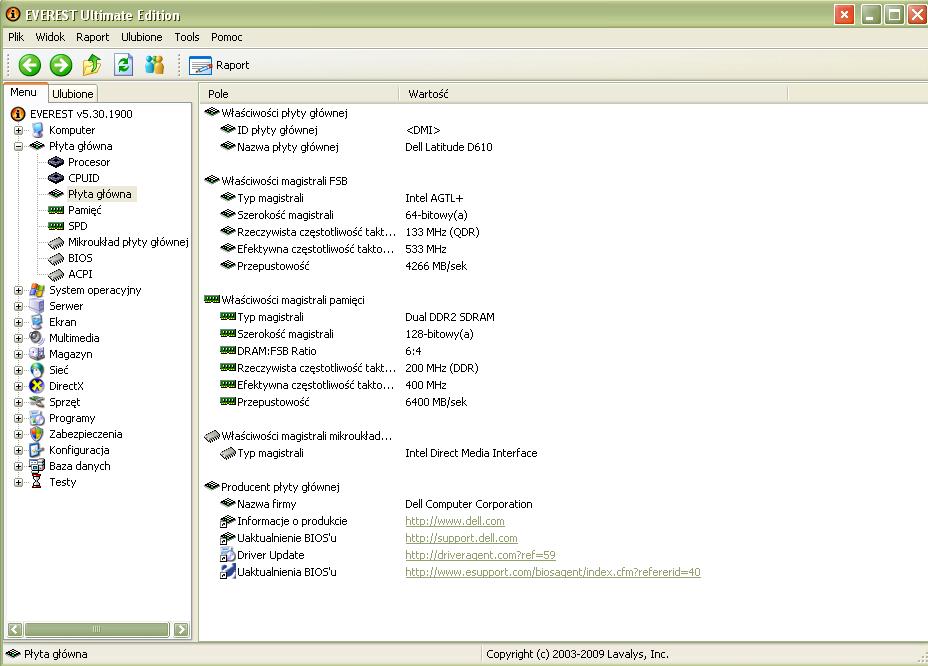Refresh the page with the refresh icon

point(123,64)
